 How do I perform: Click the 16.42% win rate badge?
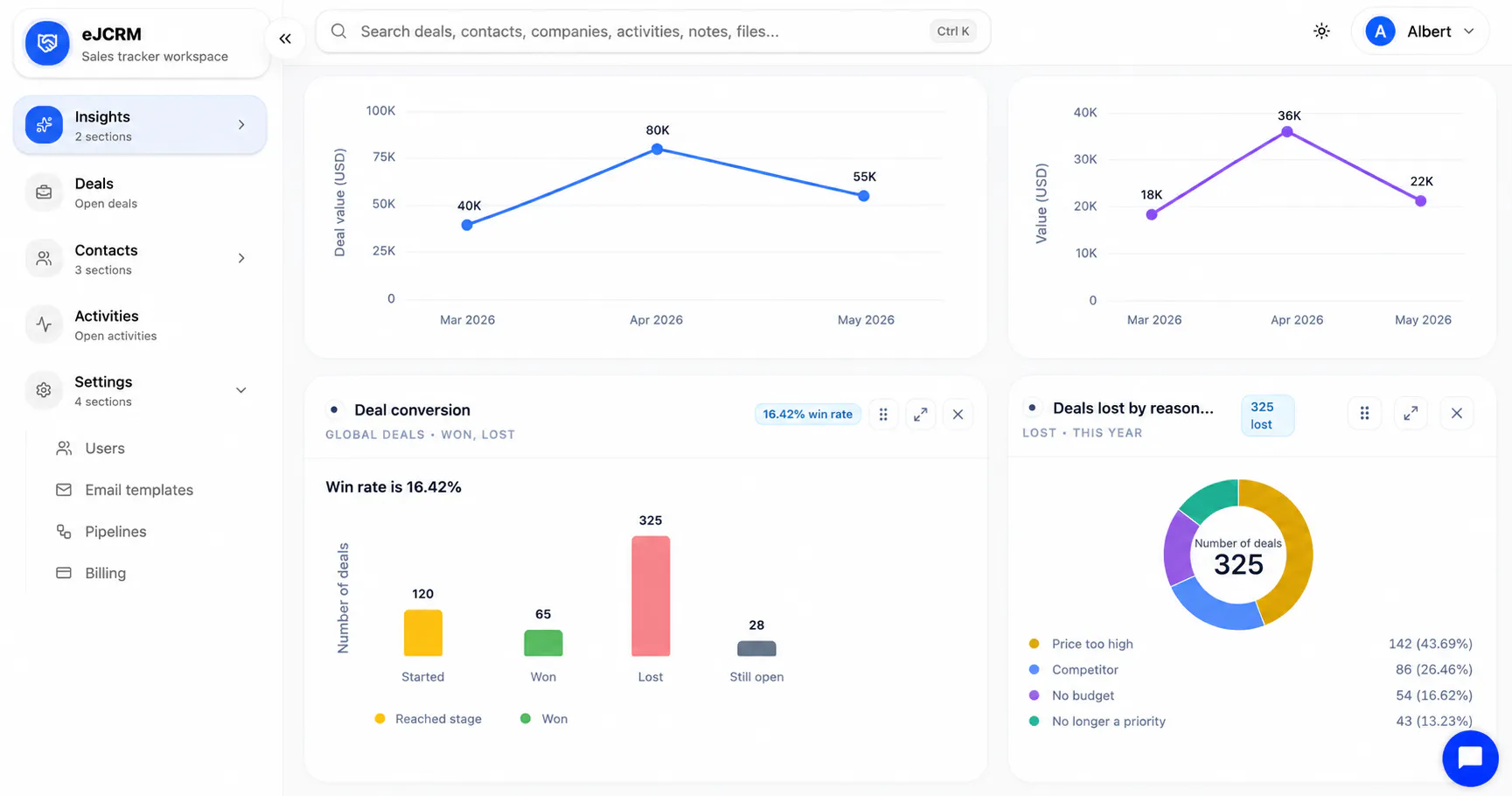[807, 415]
